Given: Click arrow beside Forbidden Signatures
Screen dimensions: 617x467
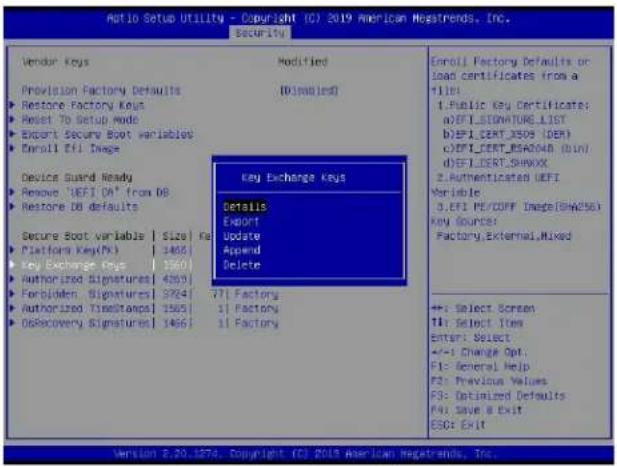Looking at the screenshot, I should point(12,294).
